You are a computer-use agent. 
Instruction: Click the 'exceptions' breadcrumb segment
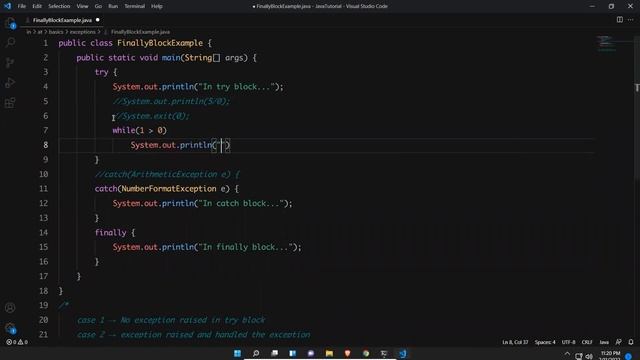tap(82, 32)
